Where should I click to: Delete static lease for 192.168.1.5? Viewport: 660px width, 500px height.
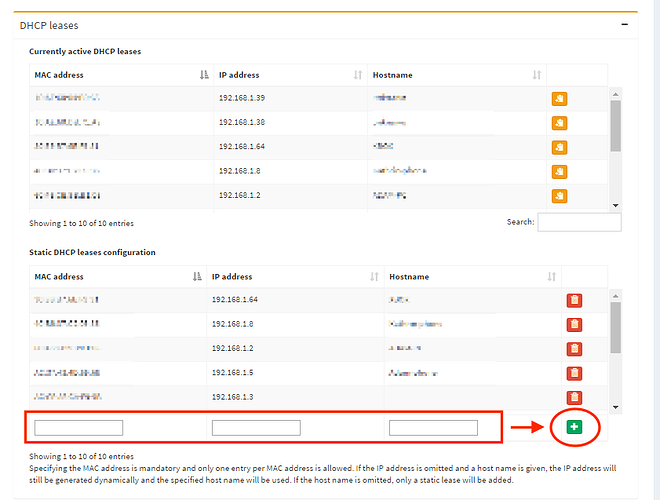(x=574, y=373)
